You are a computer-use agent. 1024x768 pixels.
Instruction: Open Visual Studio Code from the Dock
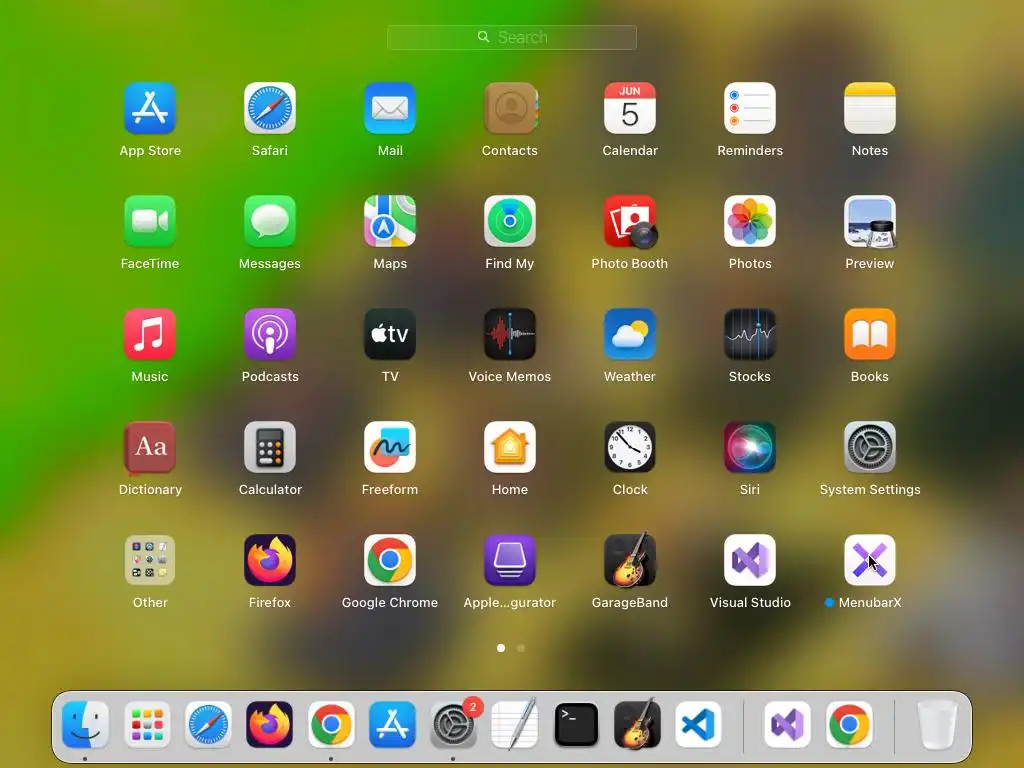[x=698, y=724]
